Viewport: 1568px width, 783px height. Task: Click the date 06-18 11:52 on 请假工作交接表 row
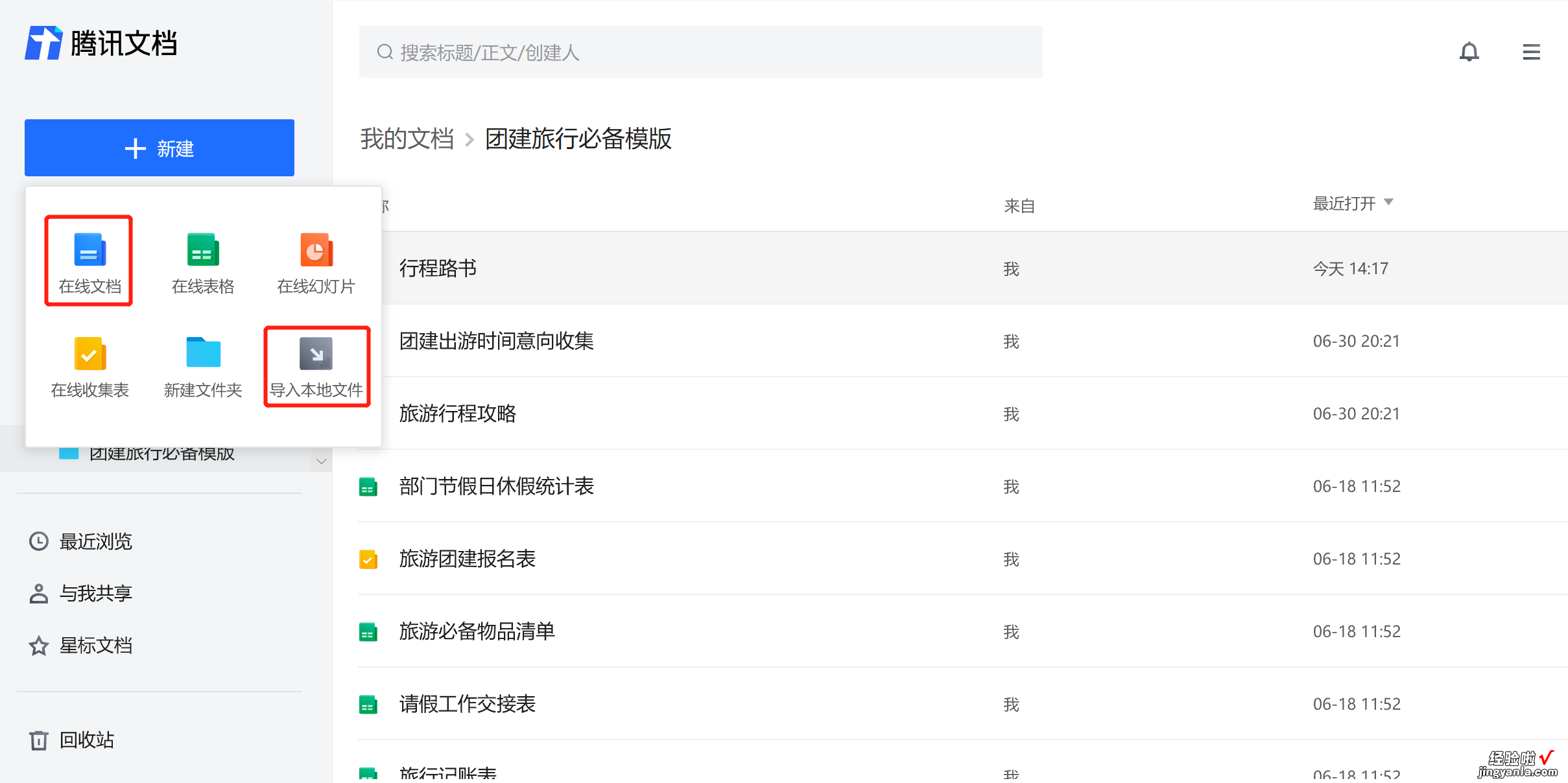(1357, 704)
